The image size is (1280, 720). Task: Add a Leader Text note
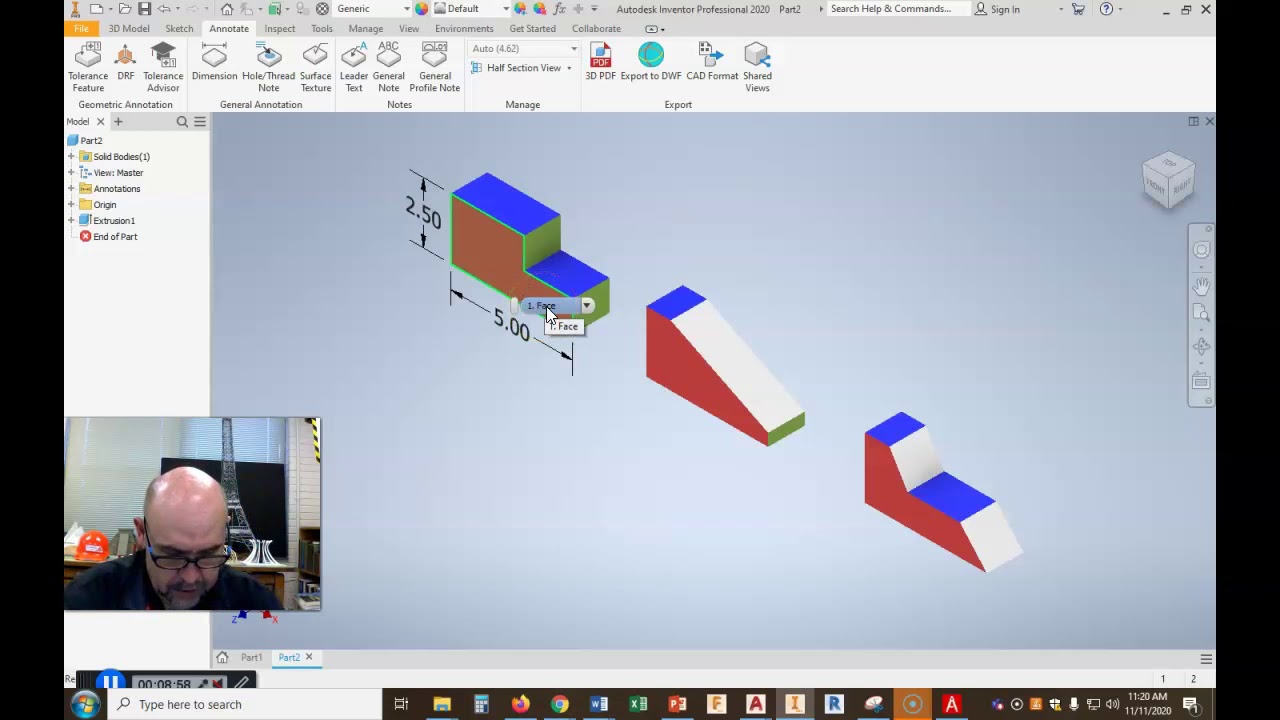coord(354,68)
